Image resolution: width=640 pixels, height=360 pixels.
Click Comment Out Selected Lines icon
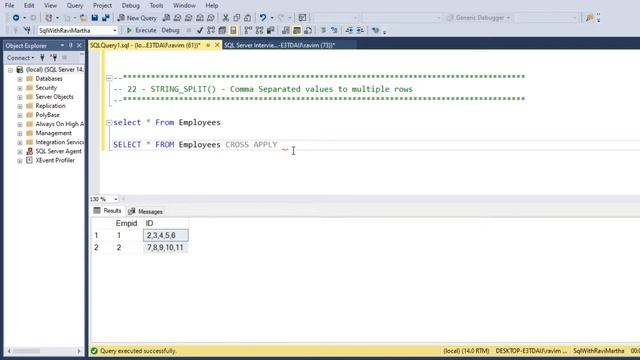tap(323, 30)
